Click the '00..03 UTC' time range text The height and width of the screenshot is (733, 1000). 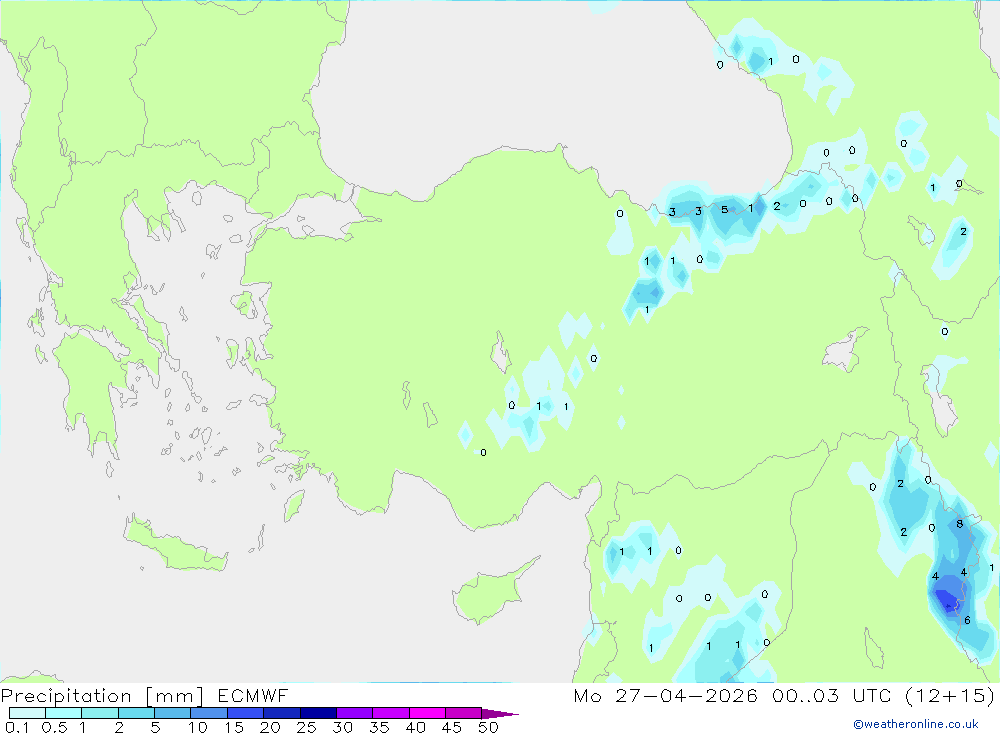pos(832,695)
